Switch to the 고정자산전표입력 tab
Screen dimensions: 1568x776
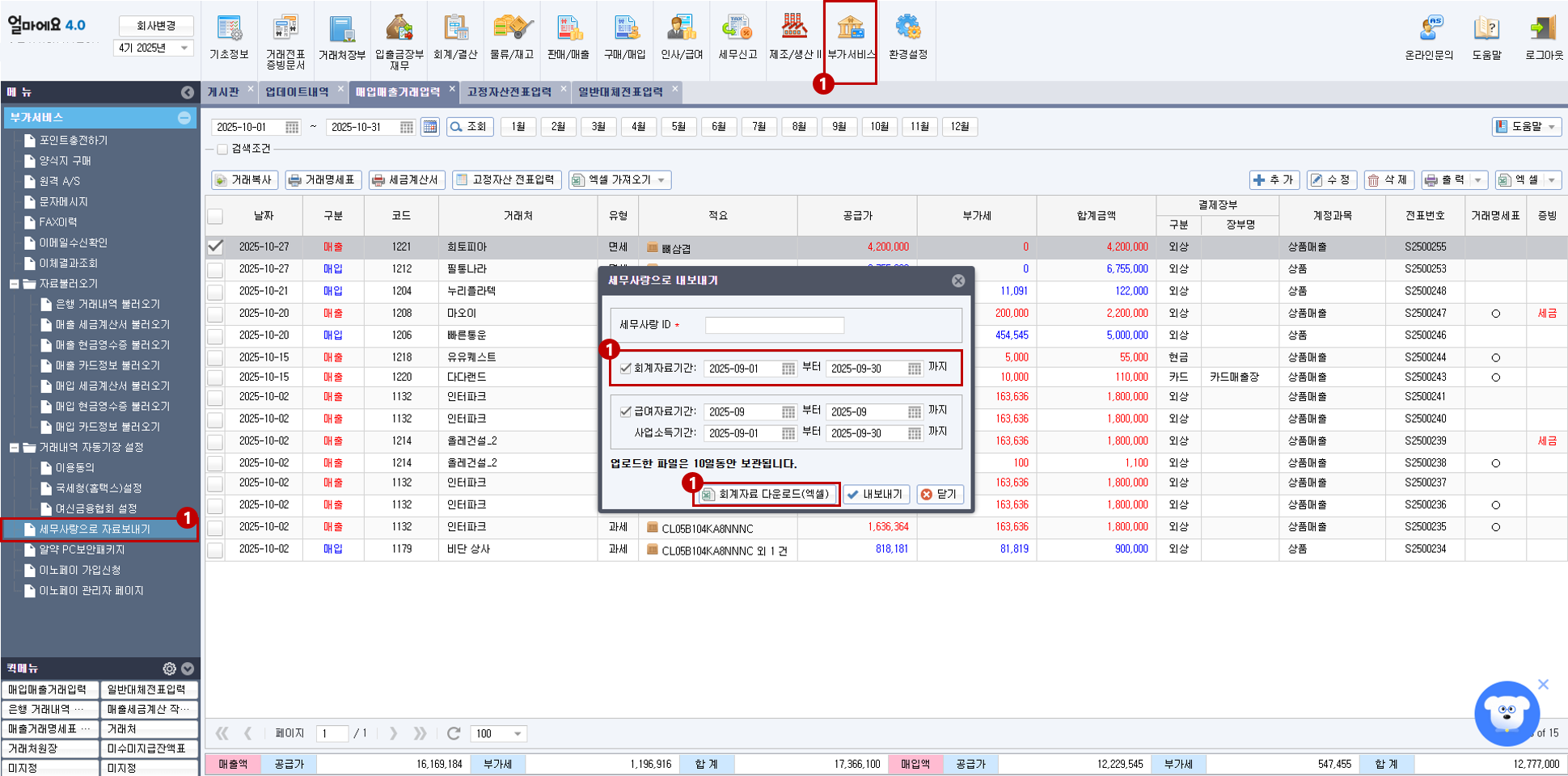point(509,91)
